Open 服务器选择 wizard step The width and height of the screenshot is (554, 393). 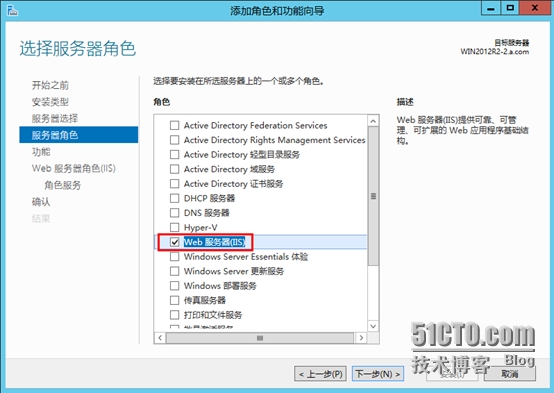pos(55,118)
